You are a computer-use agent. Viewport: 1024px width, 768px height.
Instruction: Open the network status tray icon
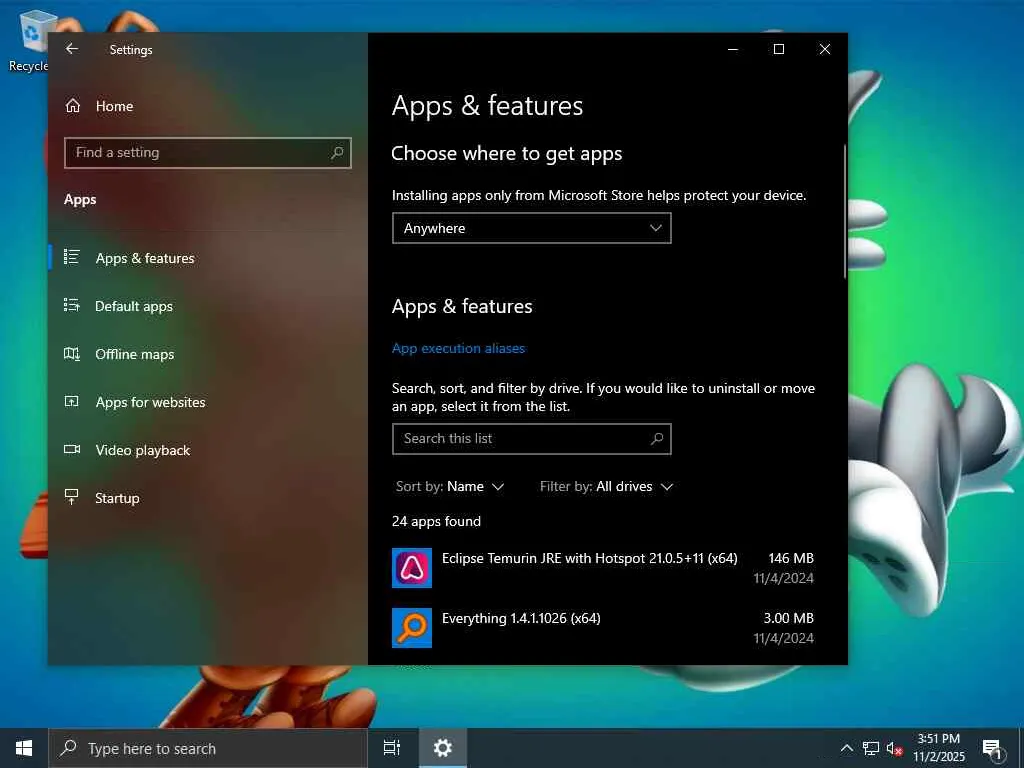click(871, 748)
